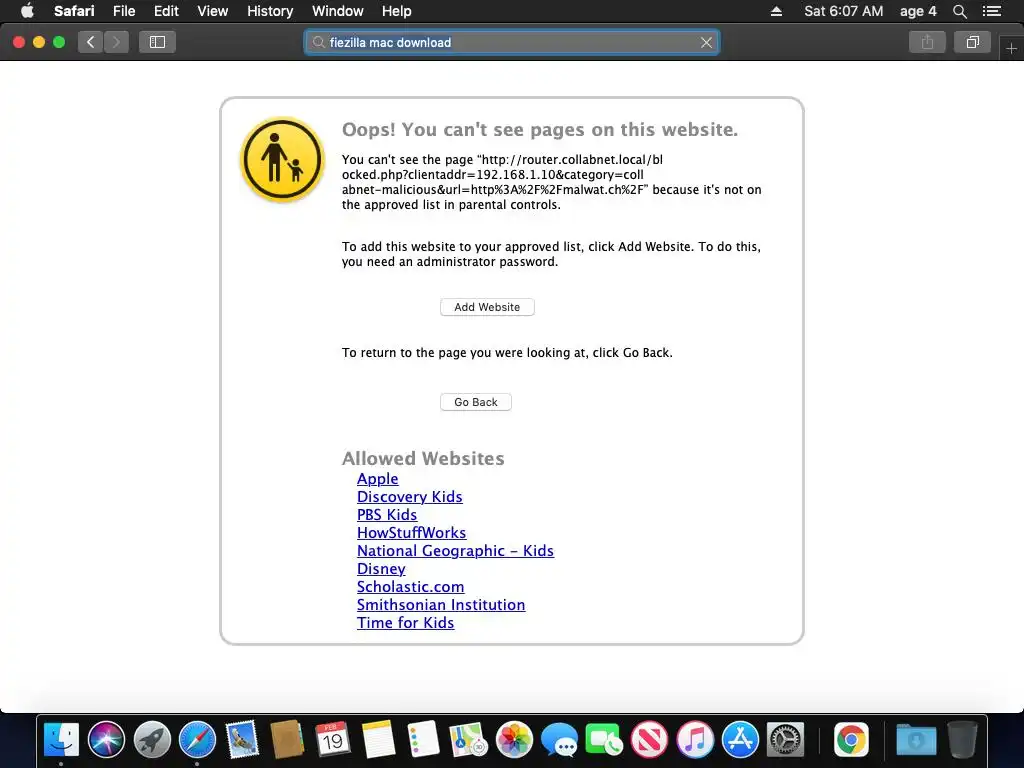
Task: Click the clock showing Sat 6:07 AM
Action: pos(843,11)
